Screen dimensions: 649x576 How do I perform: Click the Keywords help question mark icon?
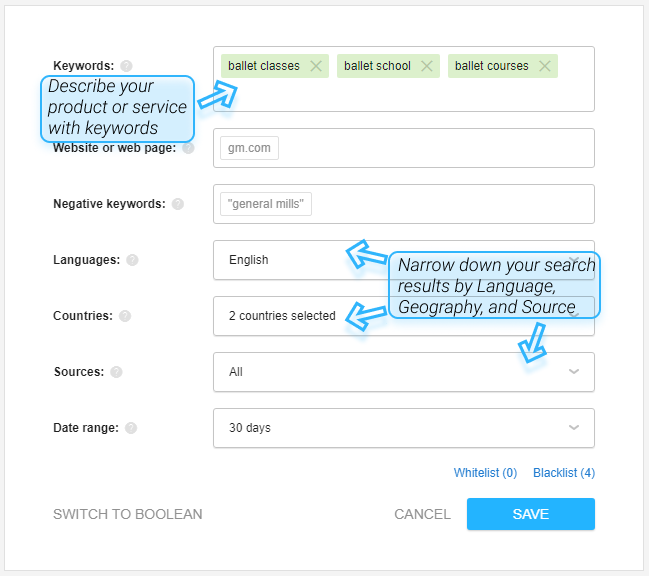(x=126, y=66)
